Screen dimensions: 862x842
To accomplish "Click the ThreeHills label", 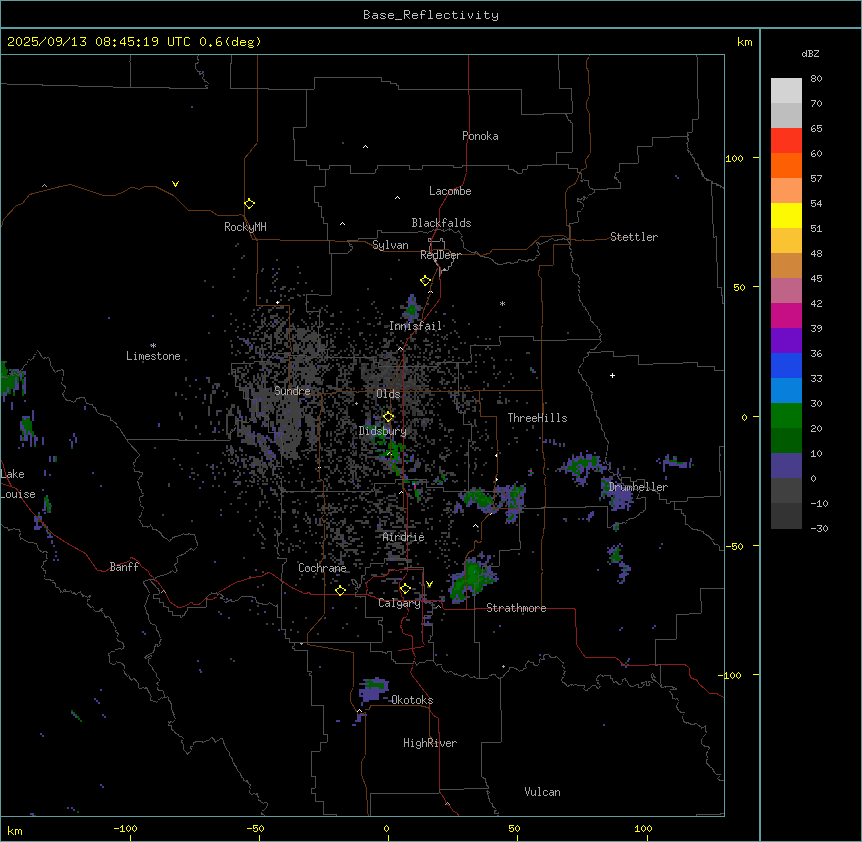I will (537, 418).
